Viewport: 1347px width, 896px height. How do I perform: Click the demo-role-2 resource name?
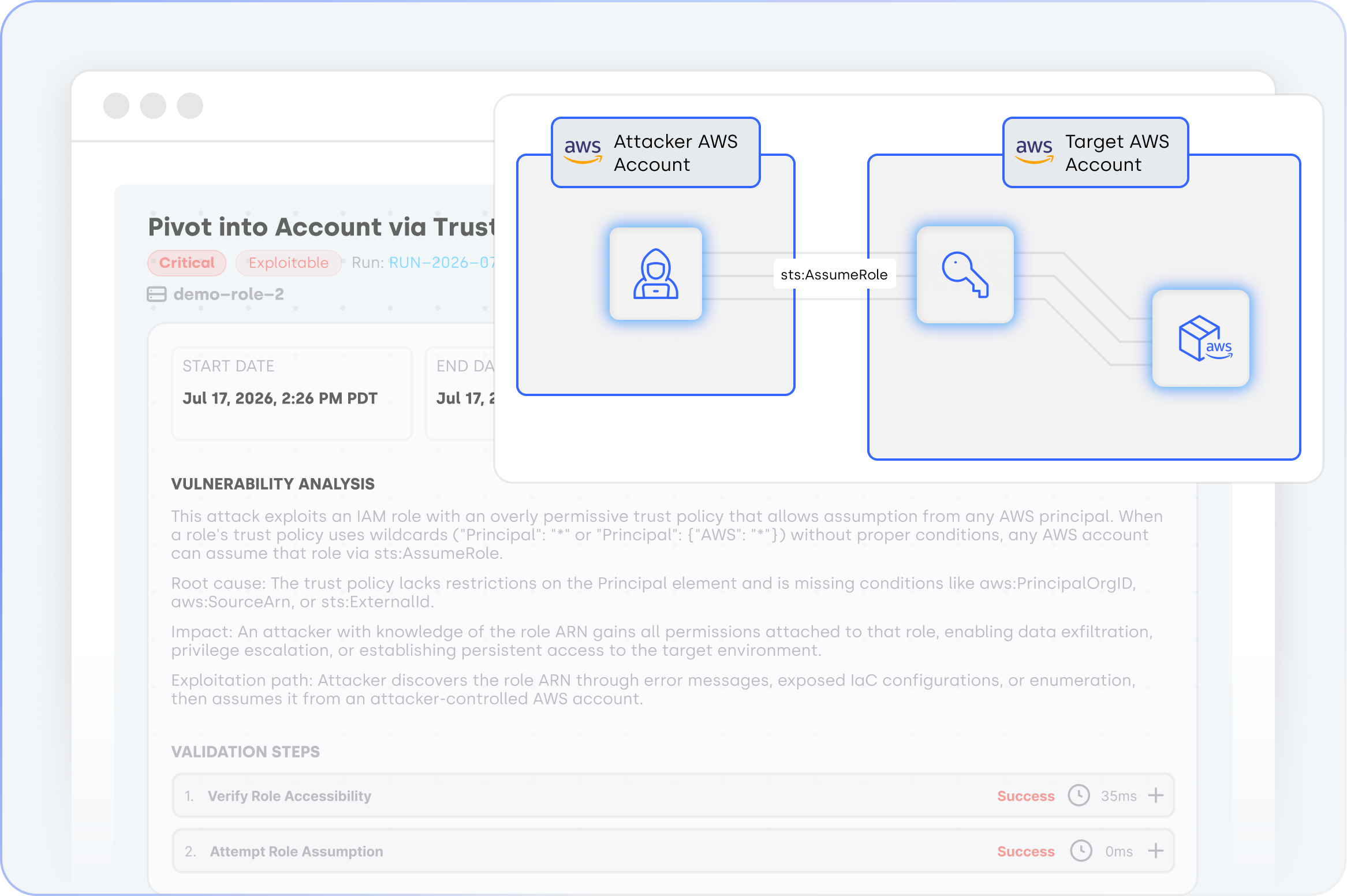pos(229,294)
